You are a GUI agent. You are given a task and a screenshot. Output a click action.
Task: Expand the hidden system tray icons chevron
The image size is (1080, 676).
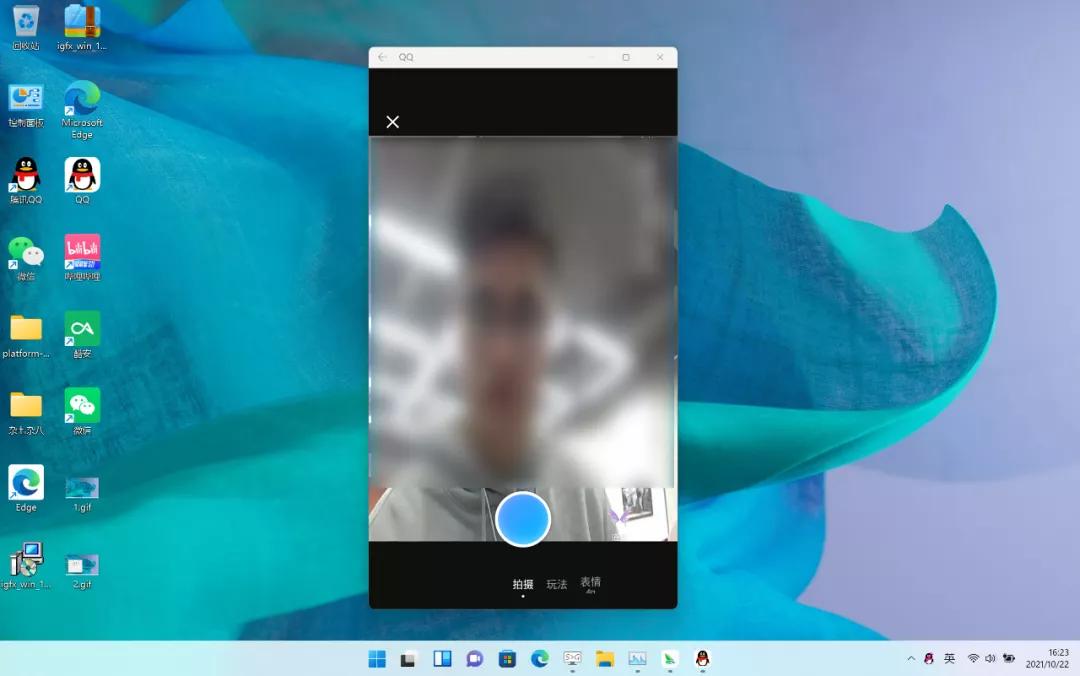point(911,659)
